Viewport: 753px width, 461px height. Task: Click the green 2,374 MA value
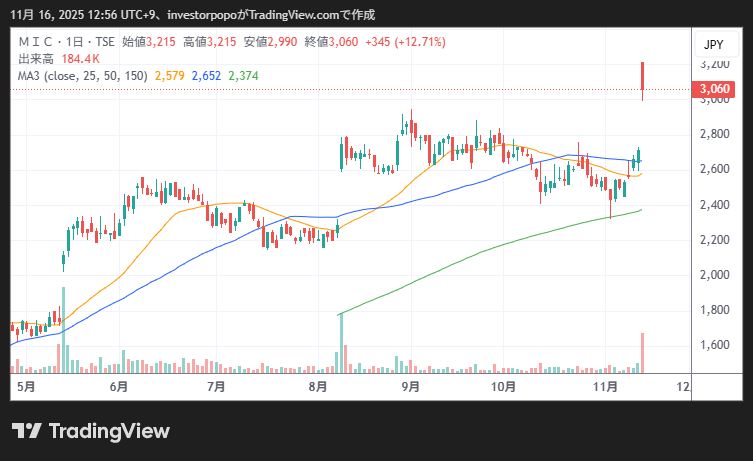tap(243, 76)
